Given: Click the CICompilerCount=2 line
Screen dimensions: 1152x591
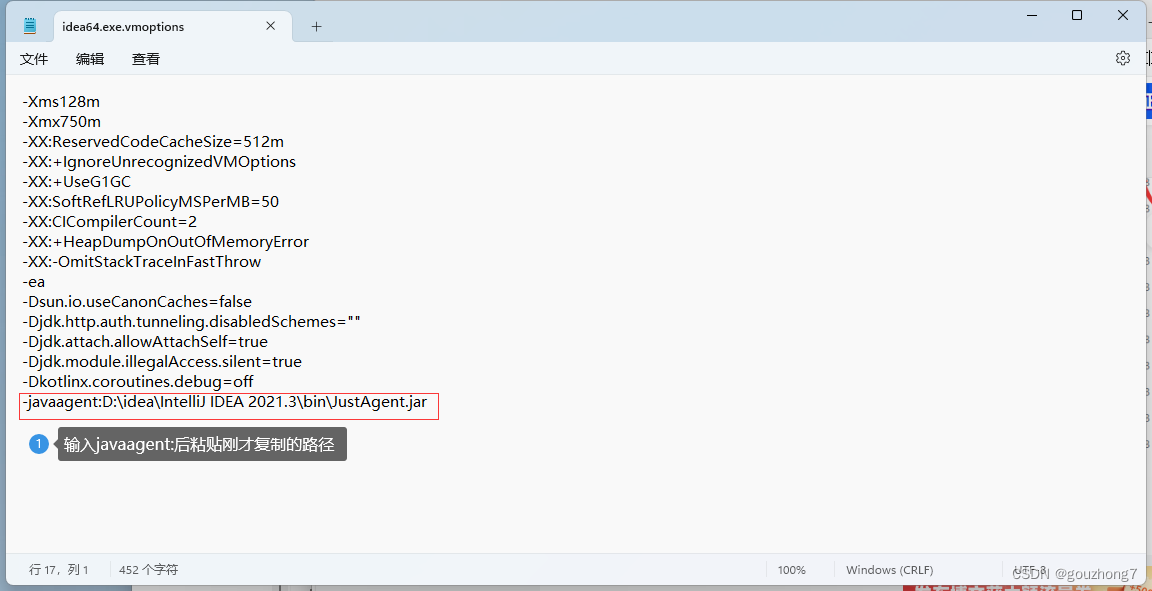Looking at the screenshot, I should coord(109,221).
